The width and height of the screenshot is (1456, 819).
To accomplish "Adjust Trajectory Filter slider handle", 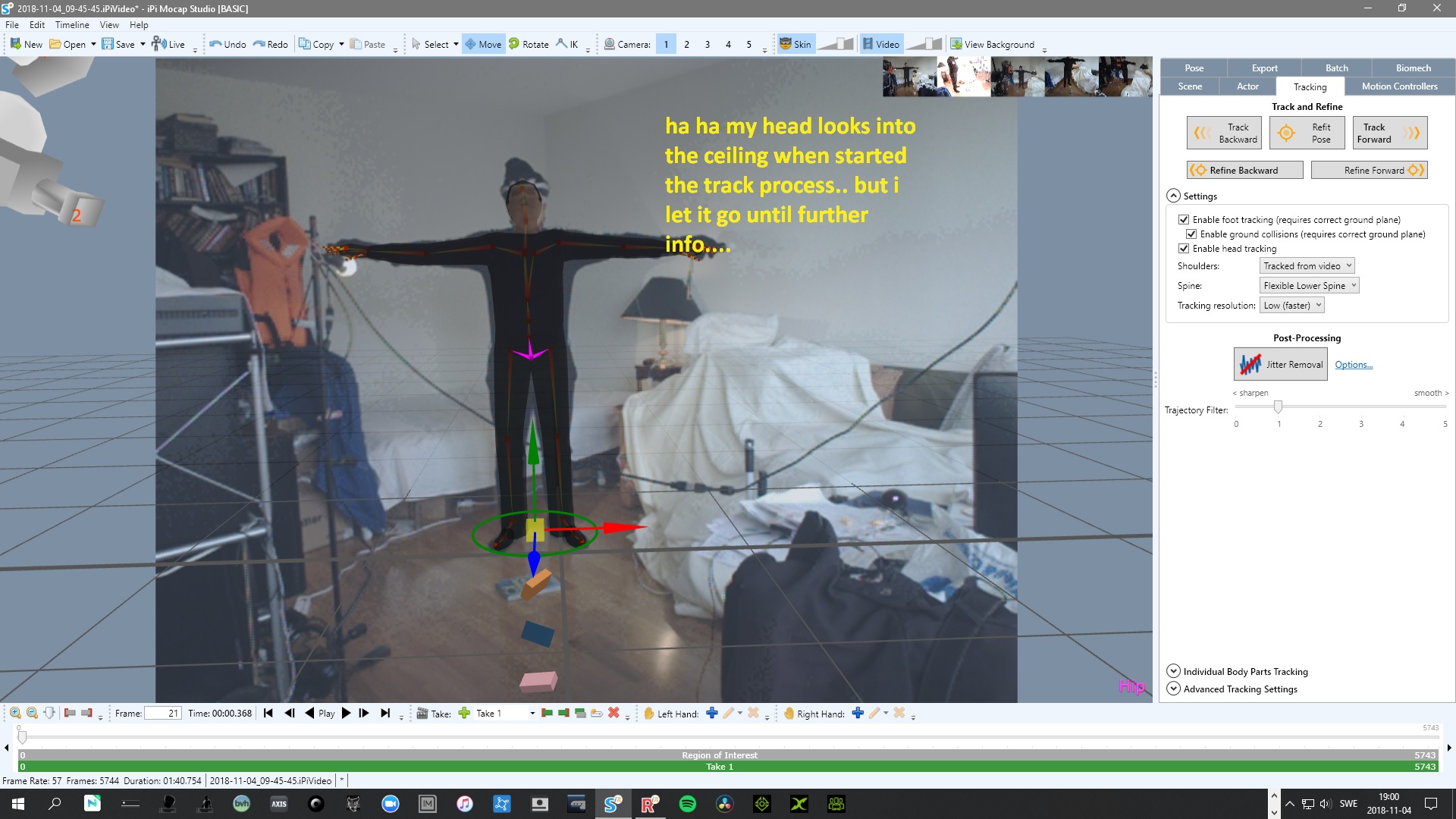I will (x=1278, y=407).
